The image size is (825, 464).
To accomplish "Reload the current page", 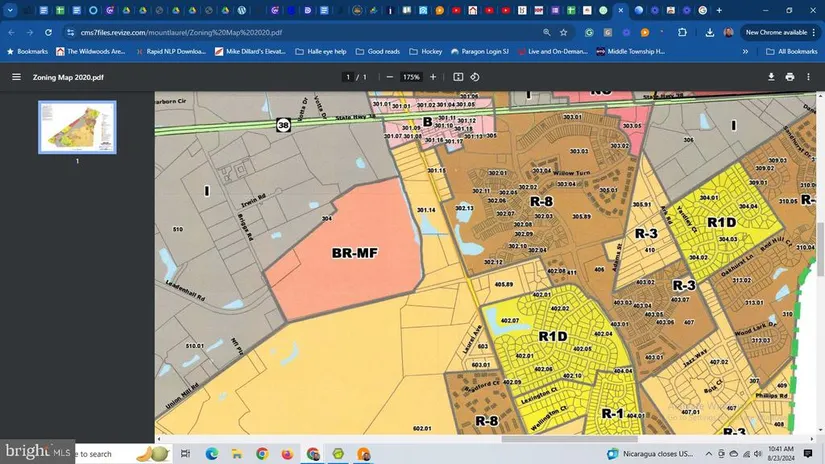I will [x=48, y=32].
